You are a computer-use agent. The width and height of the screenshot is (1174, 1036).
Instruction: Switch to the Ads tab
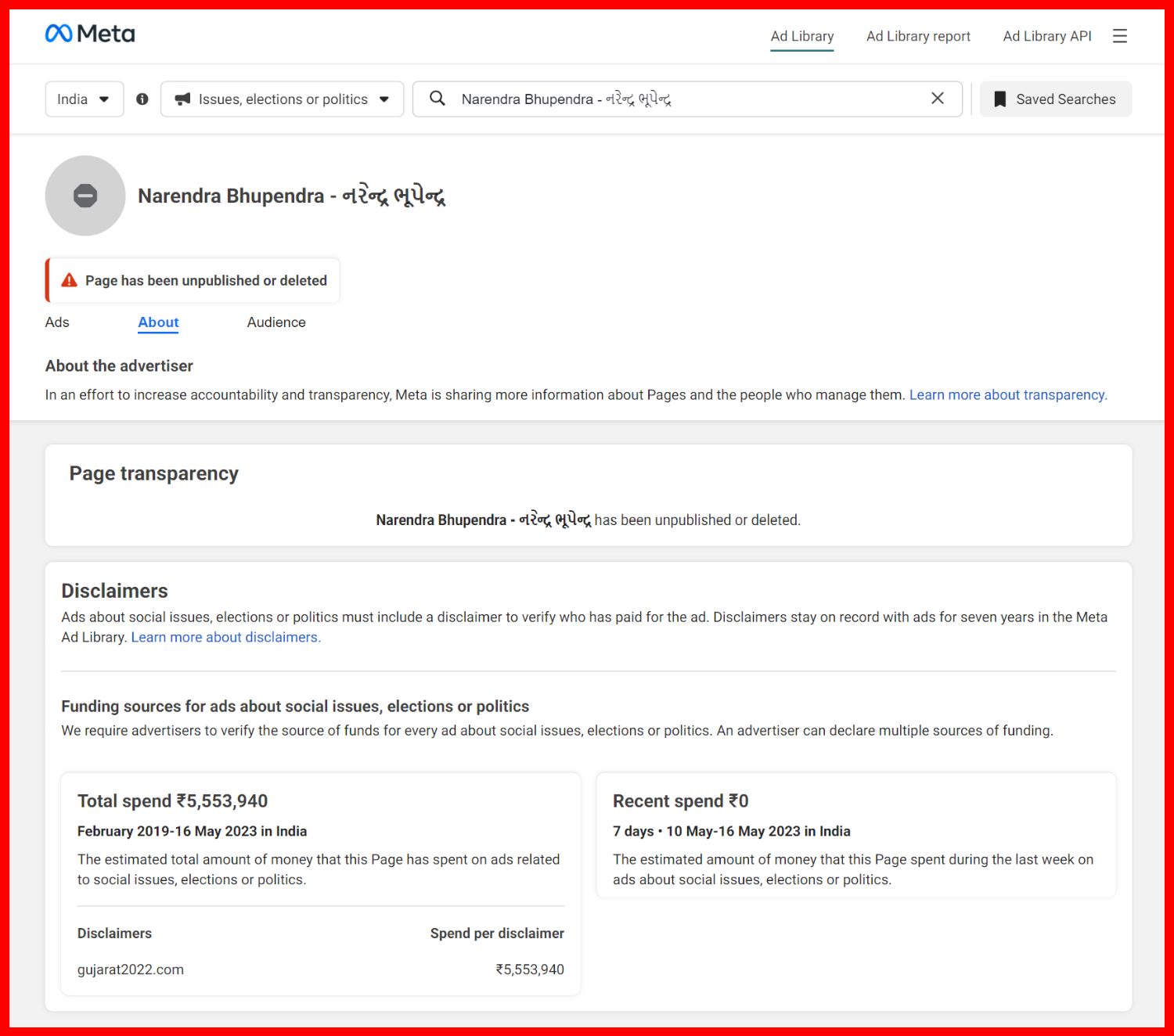click(57, 322)
